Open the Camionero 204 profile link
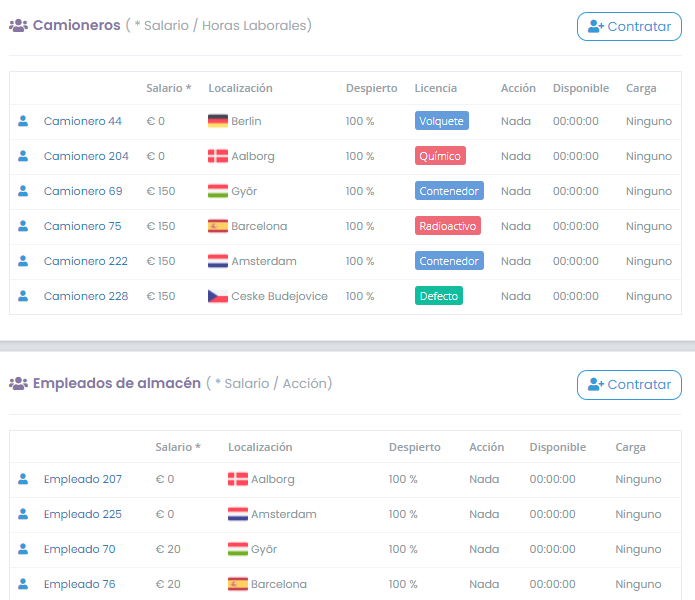The height and width of the screenshot is (600, 695). (86, 156)
